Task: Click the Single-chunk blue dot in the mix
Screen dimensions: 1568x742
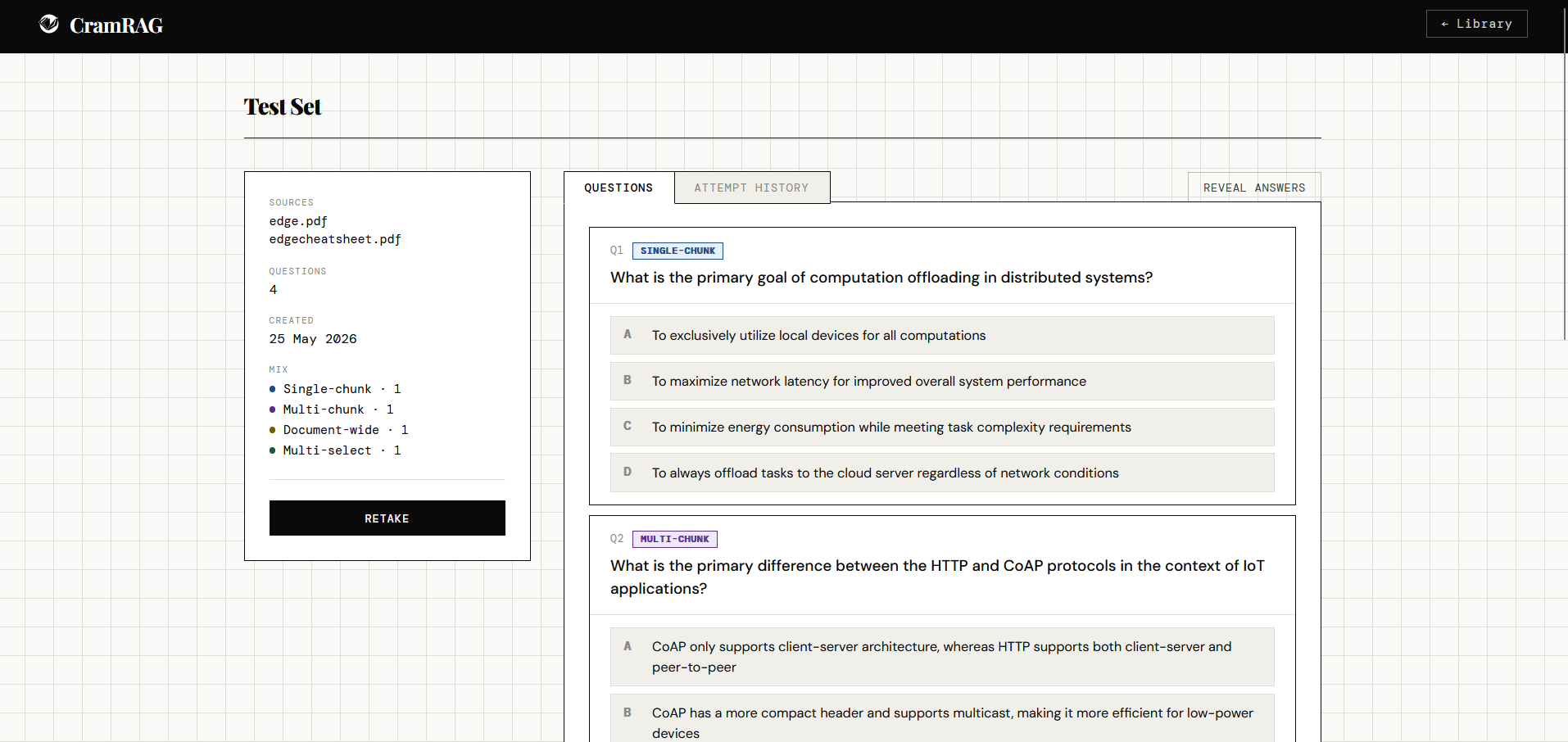Action: point(272,389)
